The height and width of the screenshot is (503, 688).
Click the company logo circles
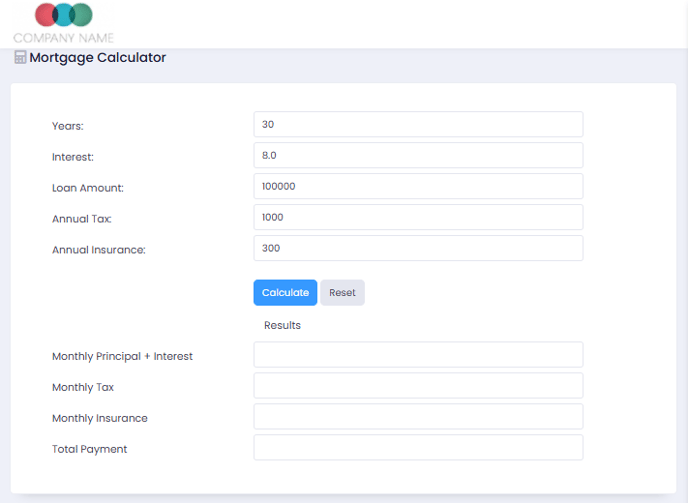64,14
